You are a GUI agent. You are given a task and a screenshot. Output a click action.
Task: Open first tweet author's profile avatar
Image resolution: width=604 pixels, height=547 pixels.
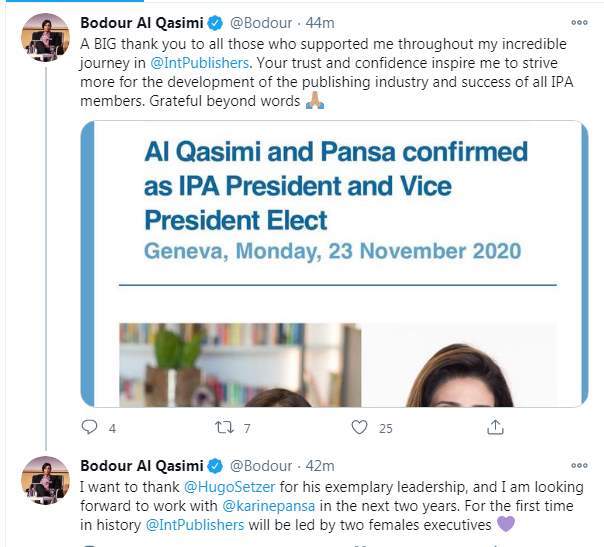[43, 38]
